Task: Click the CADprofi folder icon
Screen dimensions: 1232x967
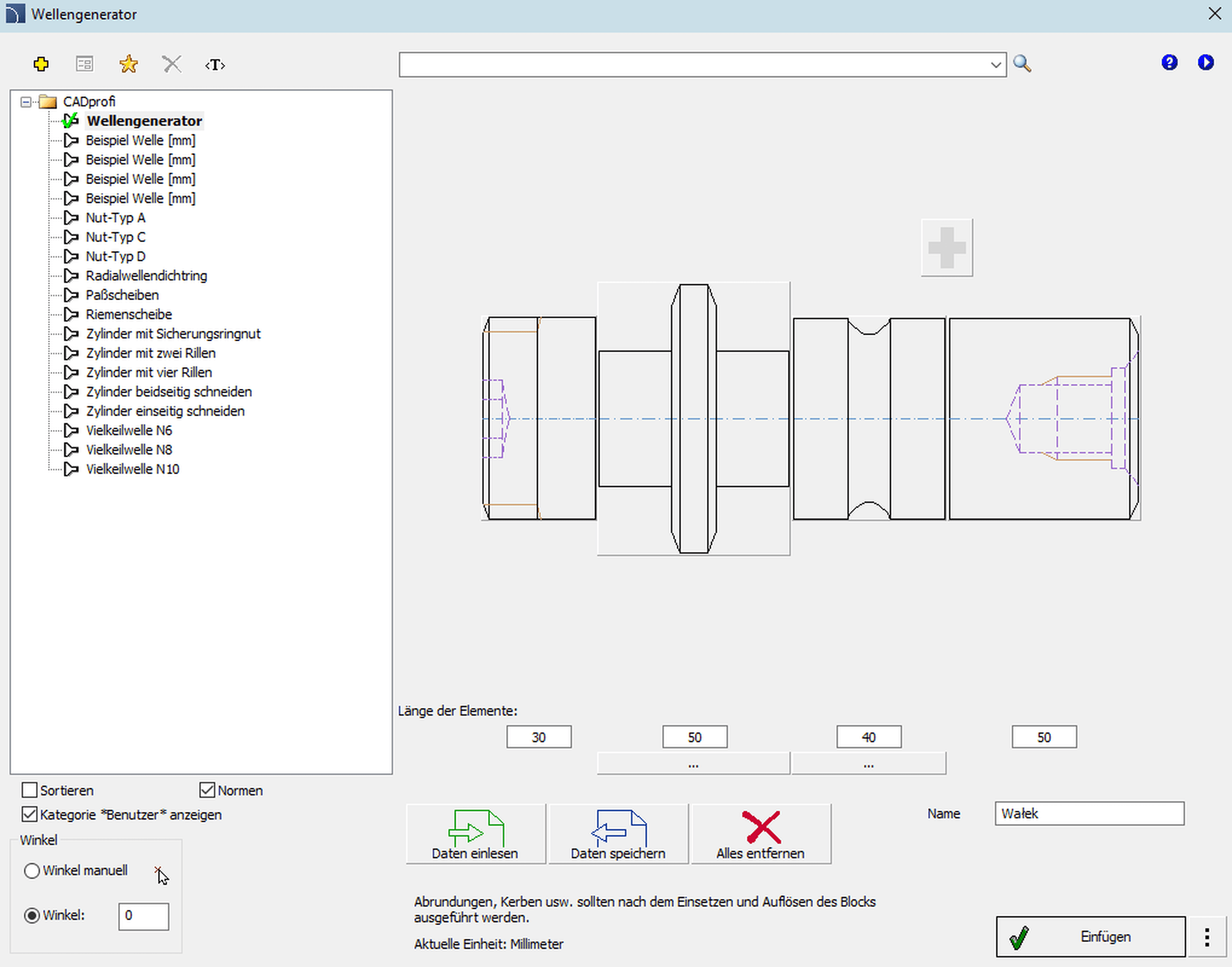Action: [48, 102]
